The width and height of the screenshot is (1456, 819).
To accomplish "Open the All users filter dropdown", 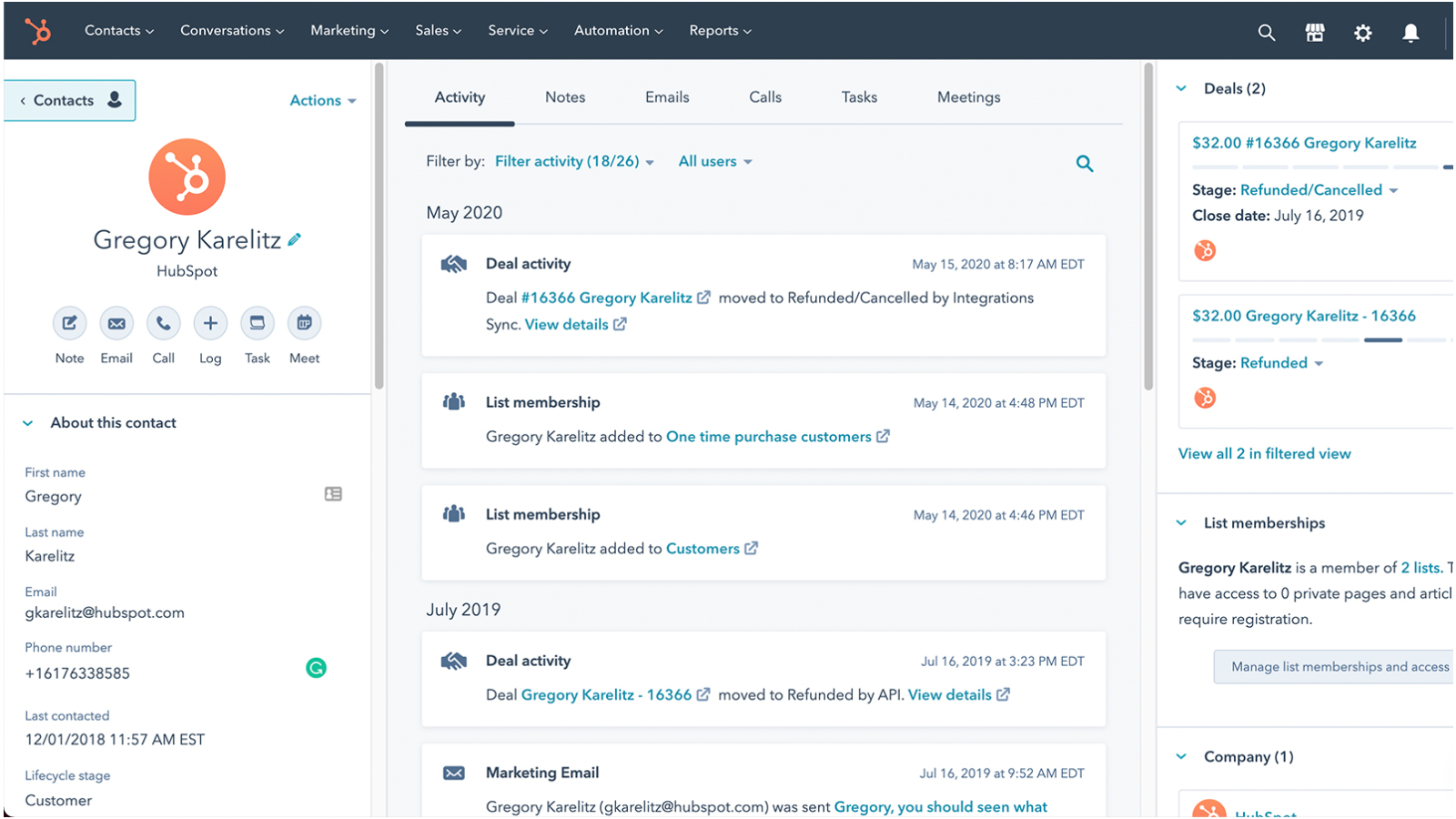I will (x=714, y=161).
